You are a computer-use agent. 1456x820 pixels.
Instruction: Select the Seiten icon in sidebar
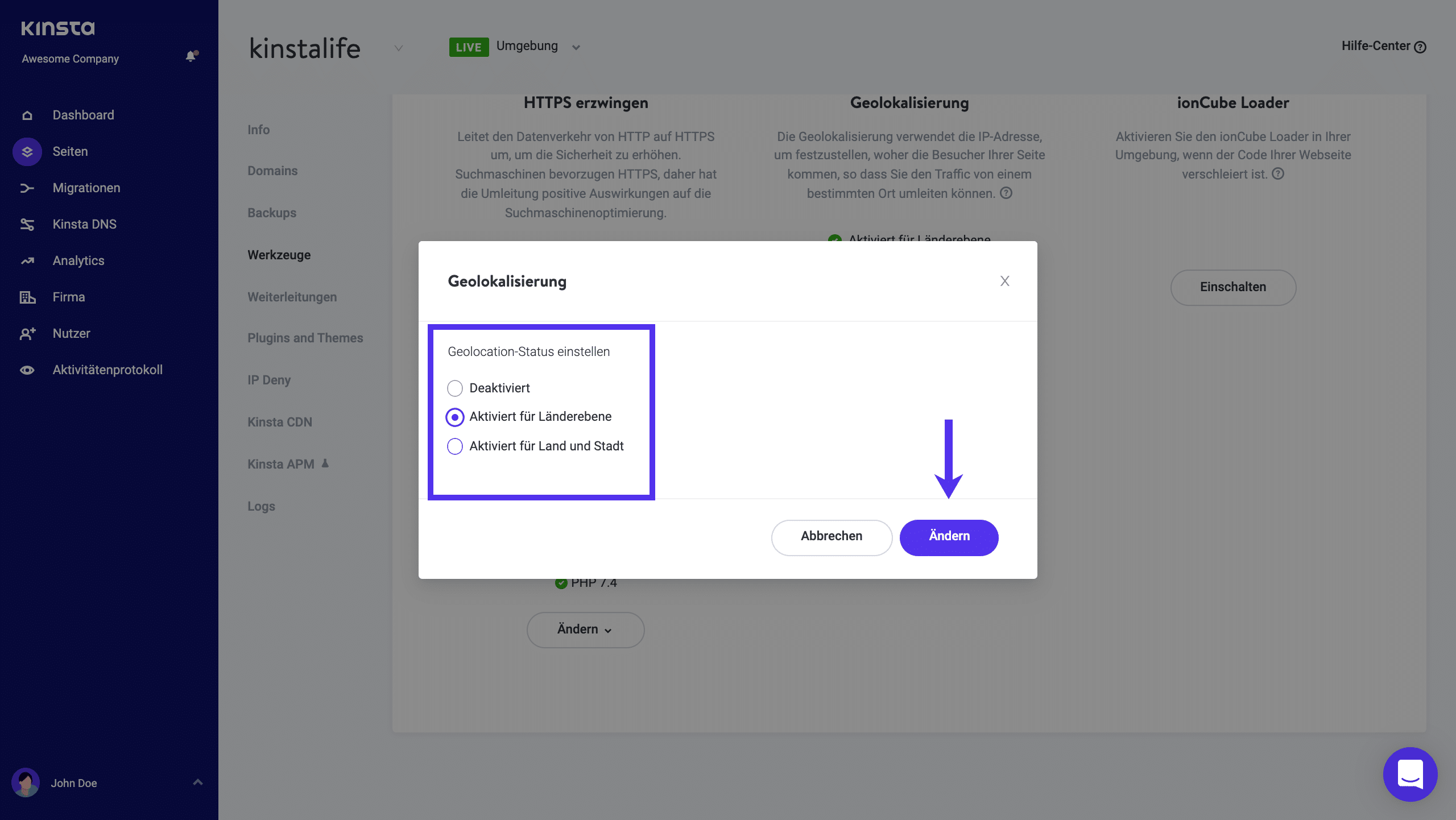27,151
